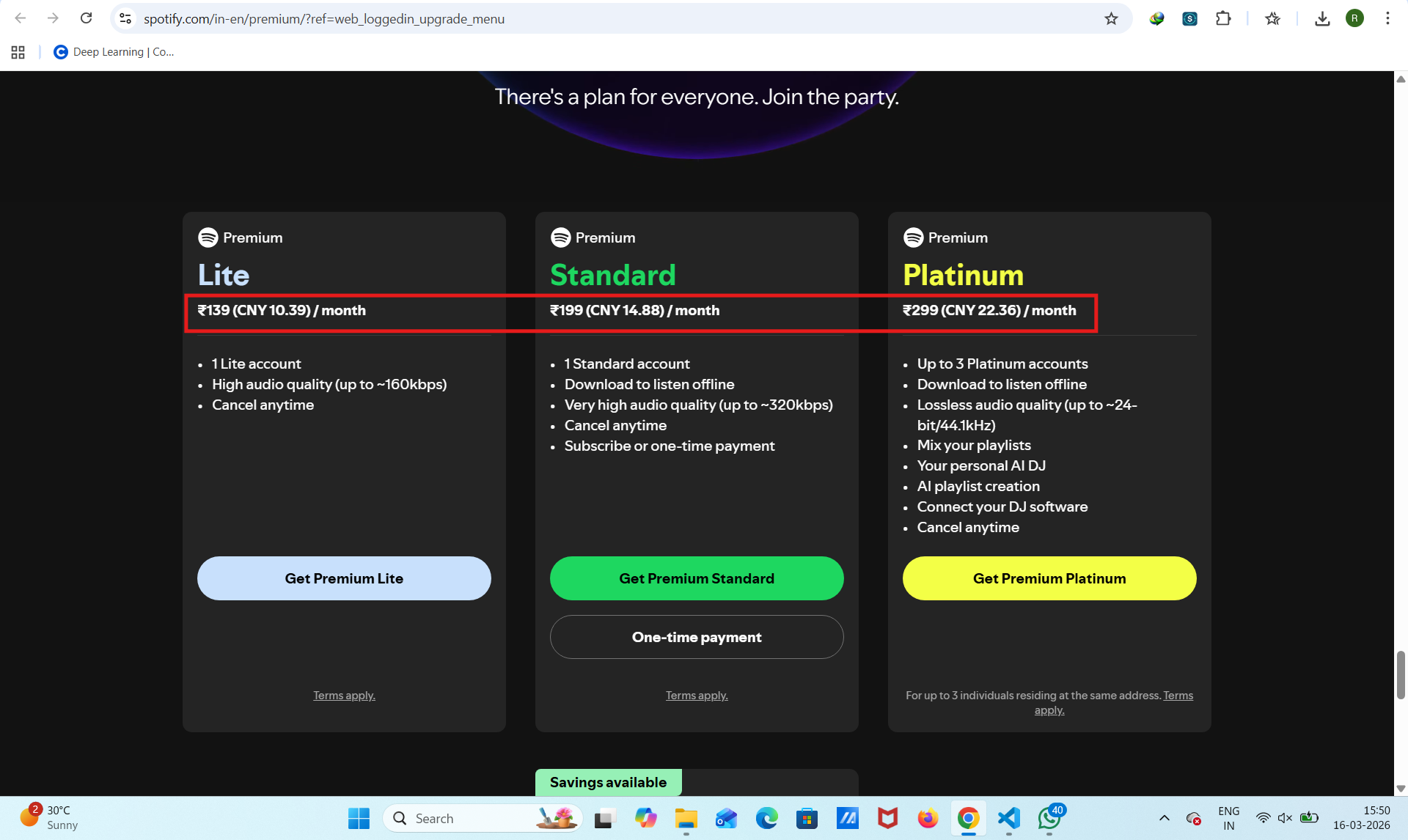Launch Firefox from the taskbar
Screen dimensions: 1408x840
(x=928, y=818)
